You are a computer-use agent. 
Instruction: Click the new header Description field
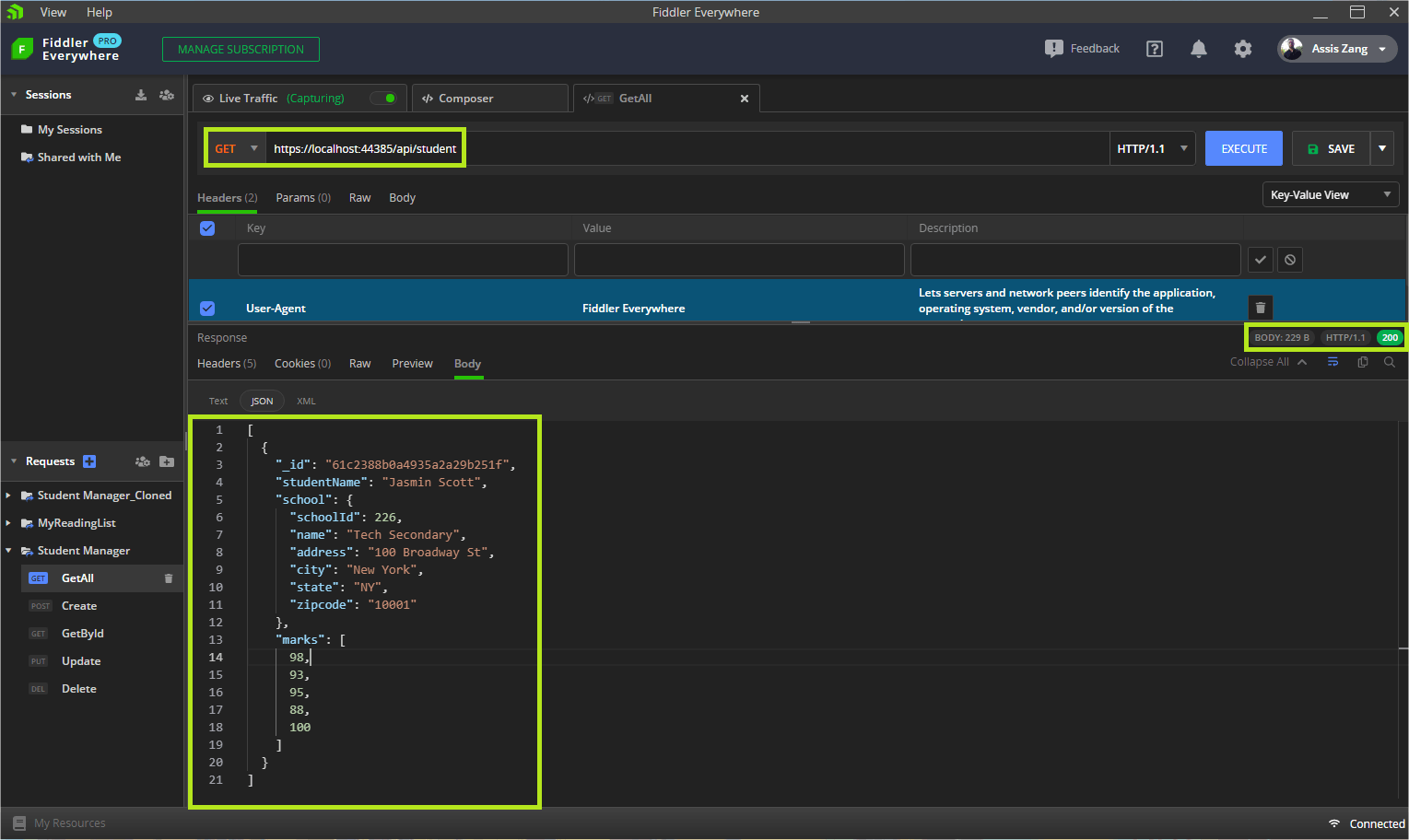click(x=1075, y=260)
